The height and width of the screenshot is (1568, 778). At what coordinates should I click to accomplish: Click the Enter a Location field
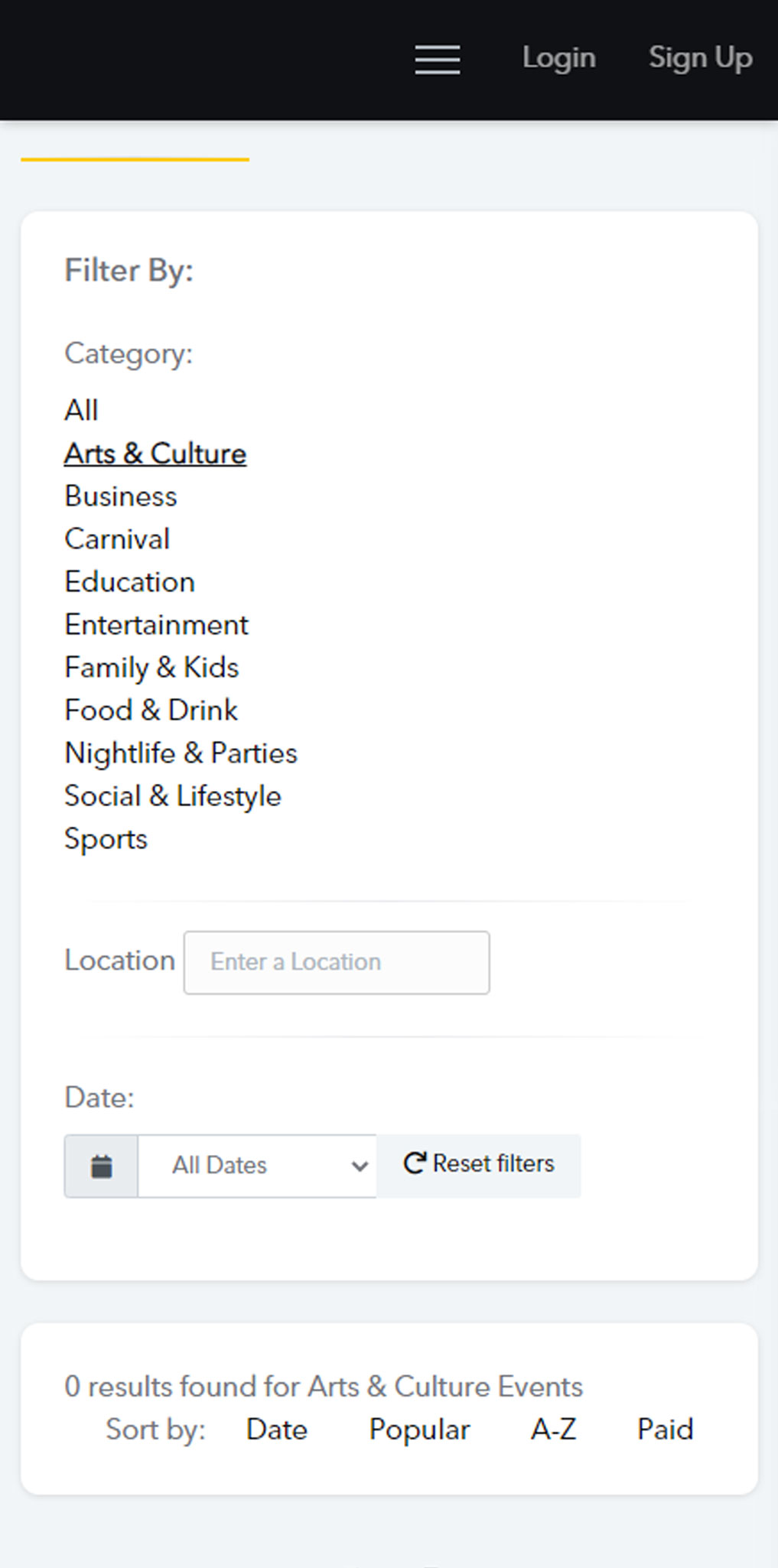point(337,962)
